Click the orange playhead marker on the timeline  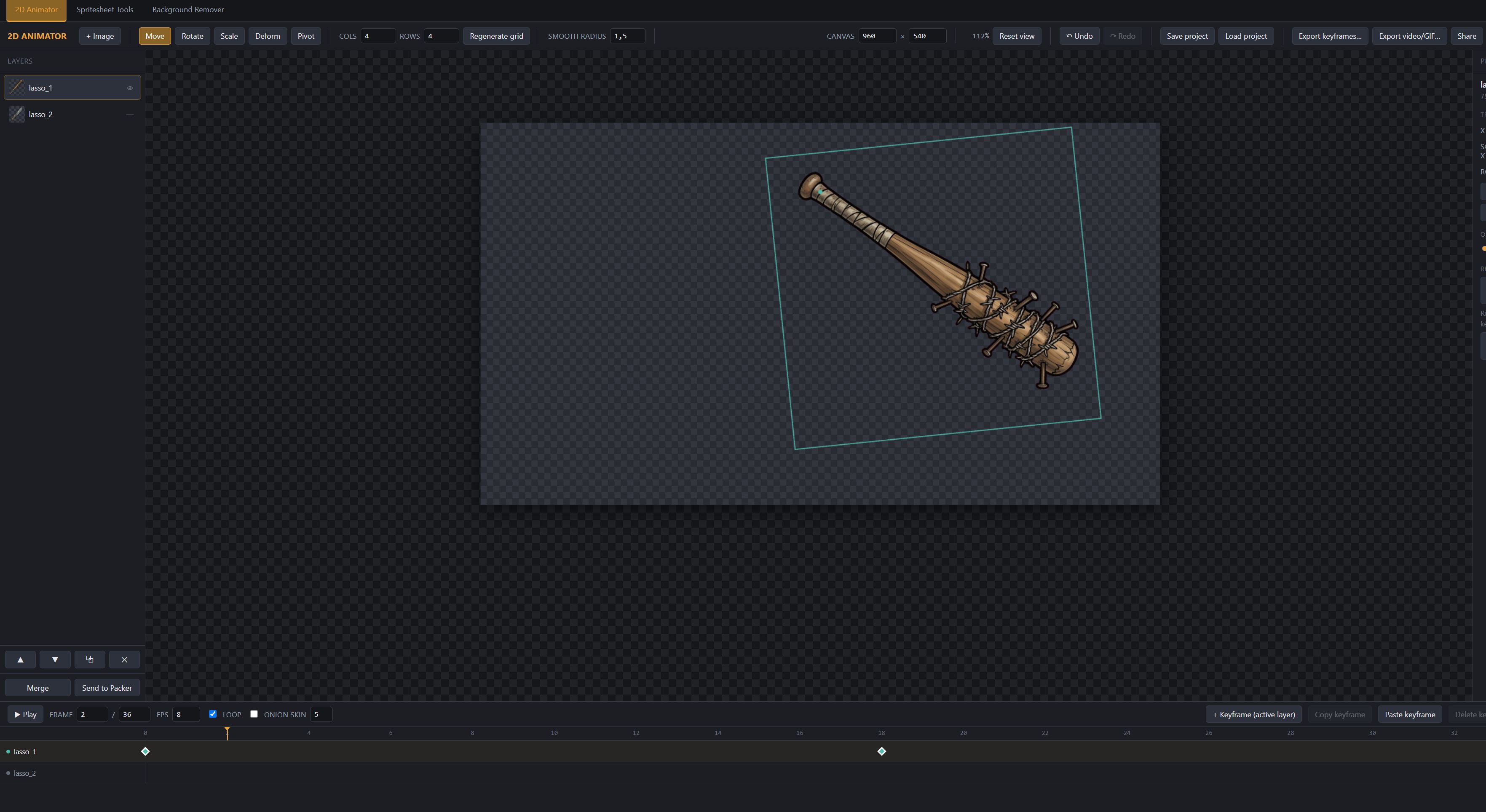(x=227, y=731)
